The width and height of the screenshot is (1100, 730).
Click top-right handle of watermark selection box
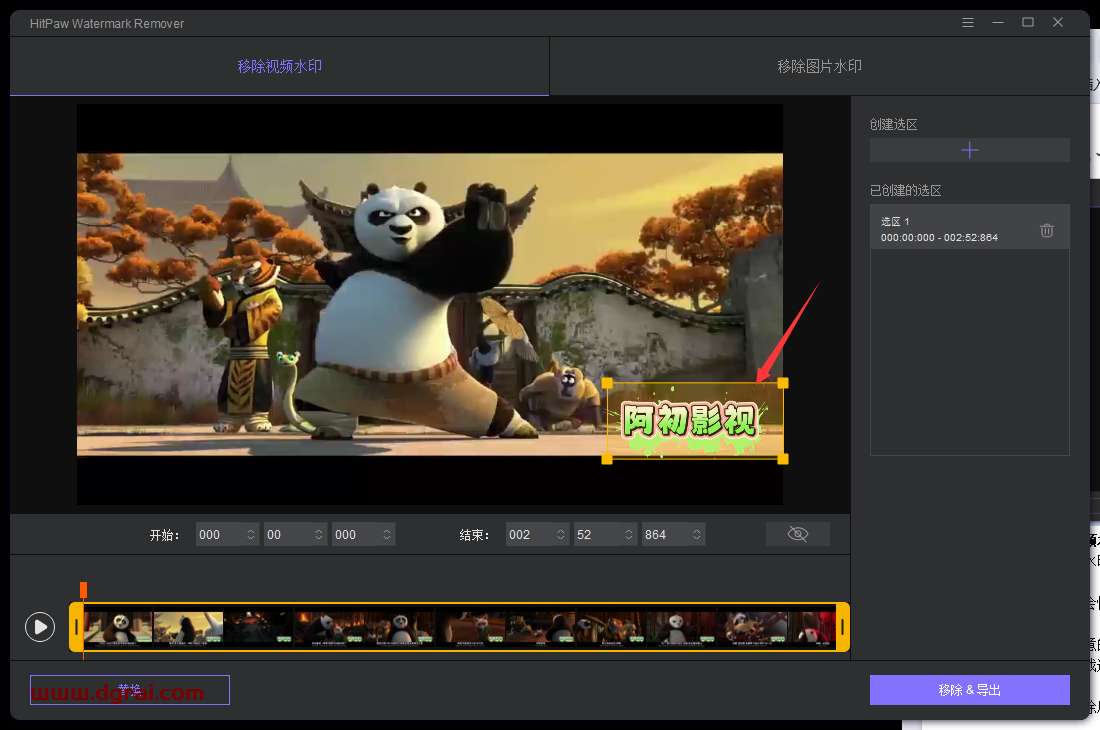coord(783,384)
